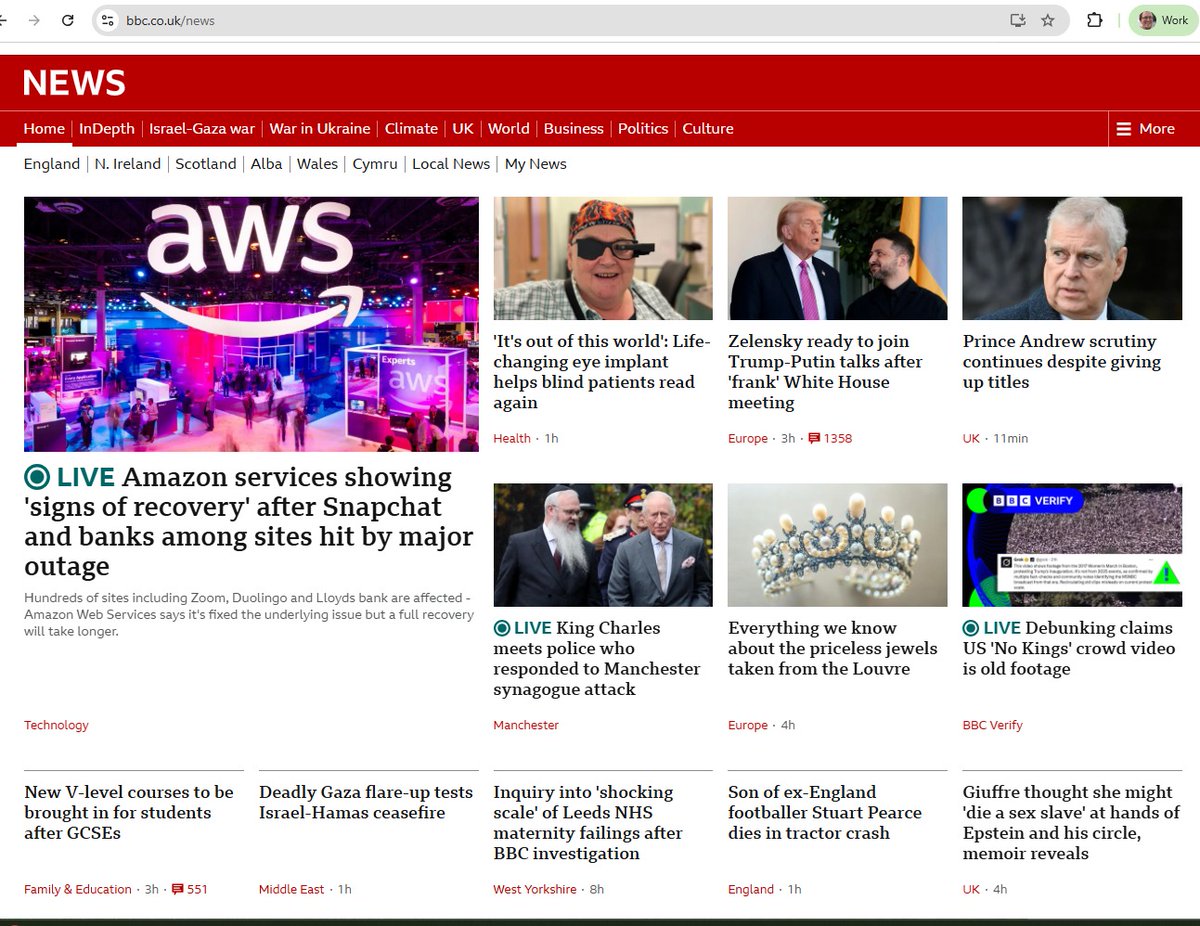Screen dimensions: 1200x926
Task: Open site information icon in address bar
Action: coord(108,20)
